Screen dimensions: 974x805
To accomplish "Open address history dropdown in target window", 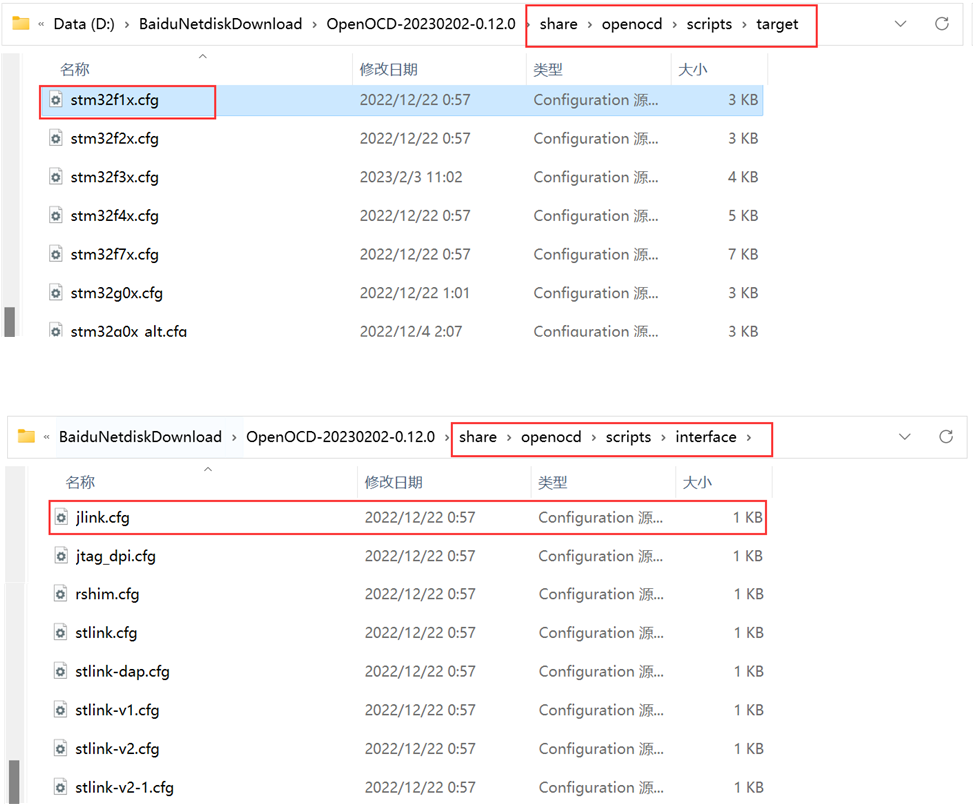I will click(x=900, y=24).
